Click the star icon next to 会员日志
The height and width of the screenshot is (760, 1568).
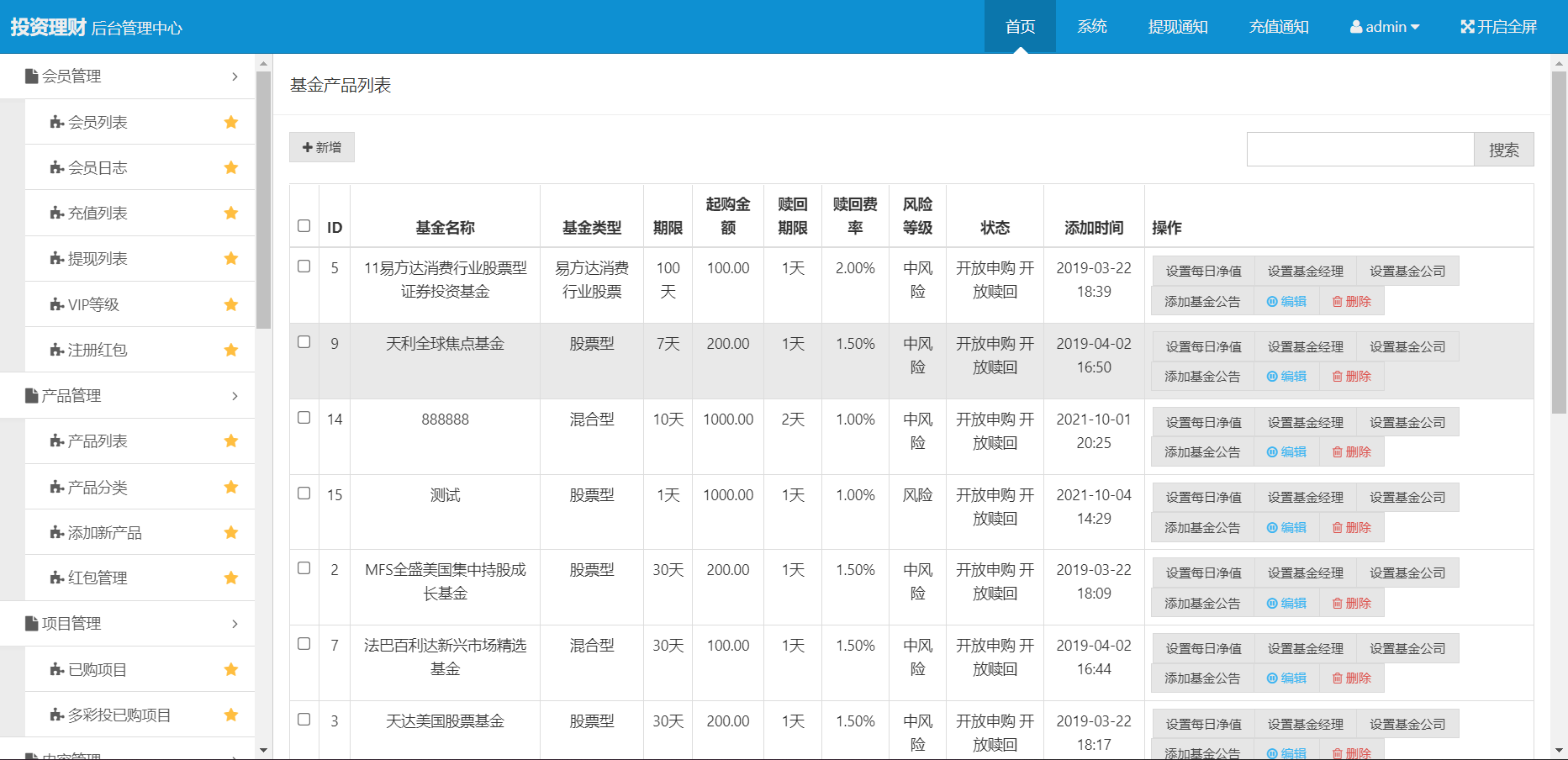[231, 167]
